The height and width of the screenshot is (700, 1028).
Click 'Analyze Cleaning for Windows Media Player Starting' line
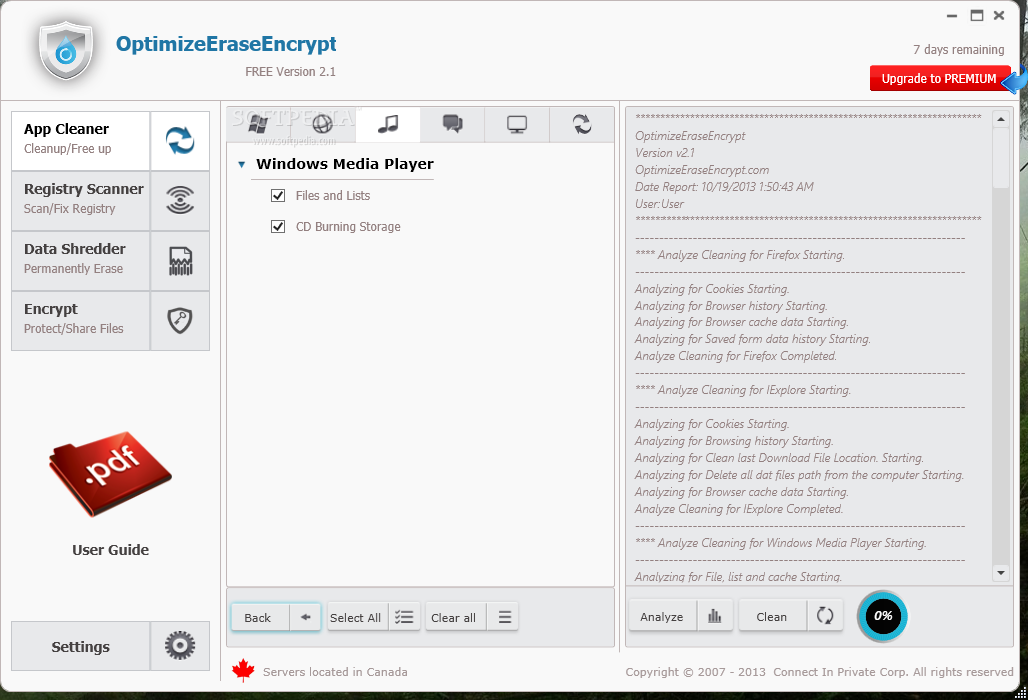[780, 543]
